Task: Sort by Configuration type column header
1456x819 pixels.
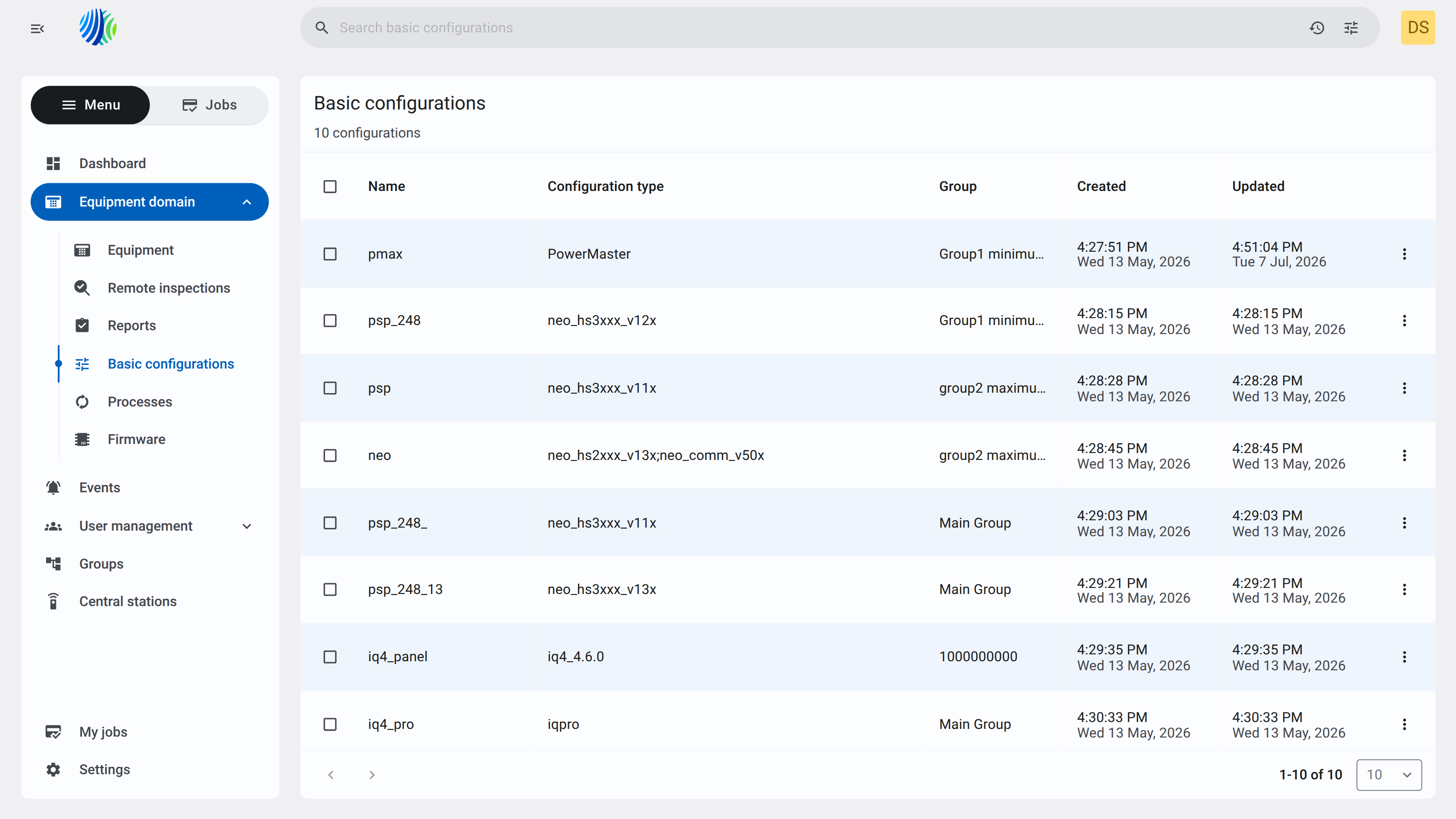Action: point(605,187)
